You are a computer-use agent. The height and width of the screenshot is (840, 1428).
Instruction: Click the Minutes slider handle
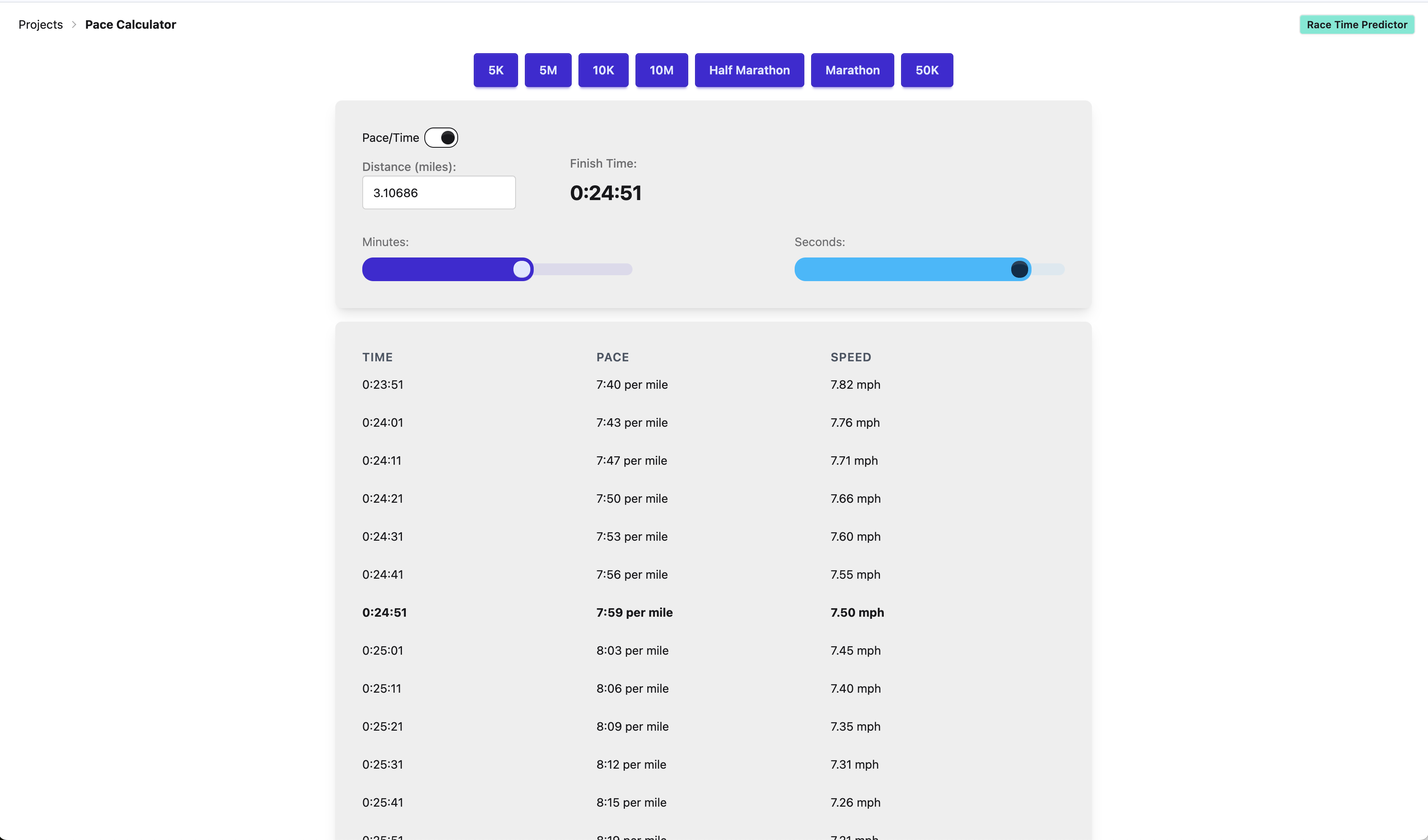pyautogui.click(x=522, y=269)
